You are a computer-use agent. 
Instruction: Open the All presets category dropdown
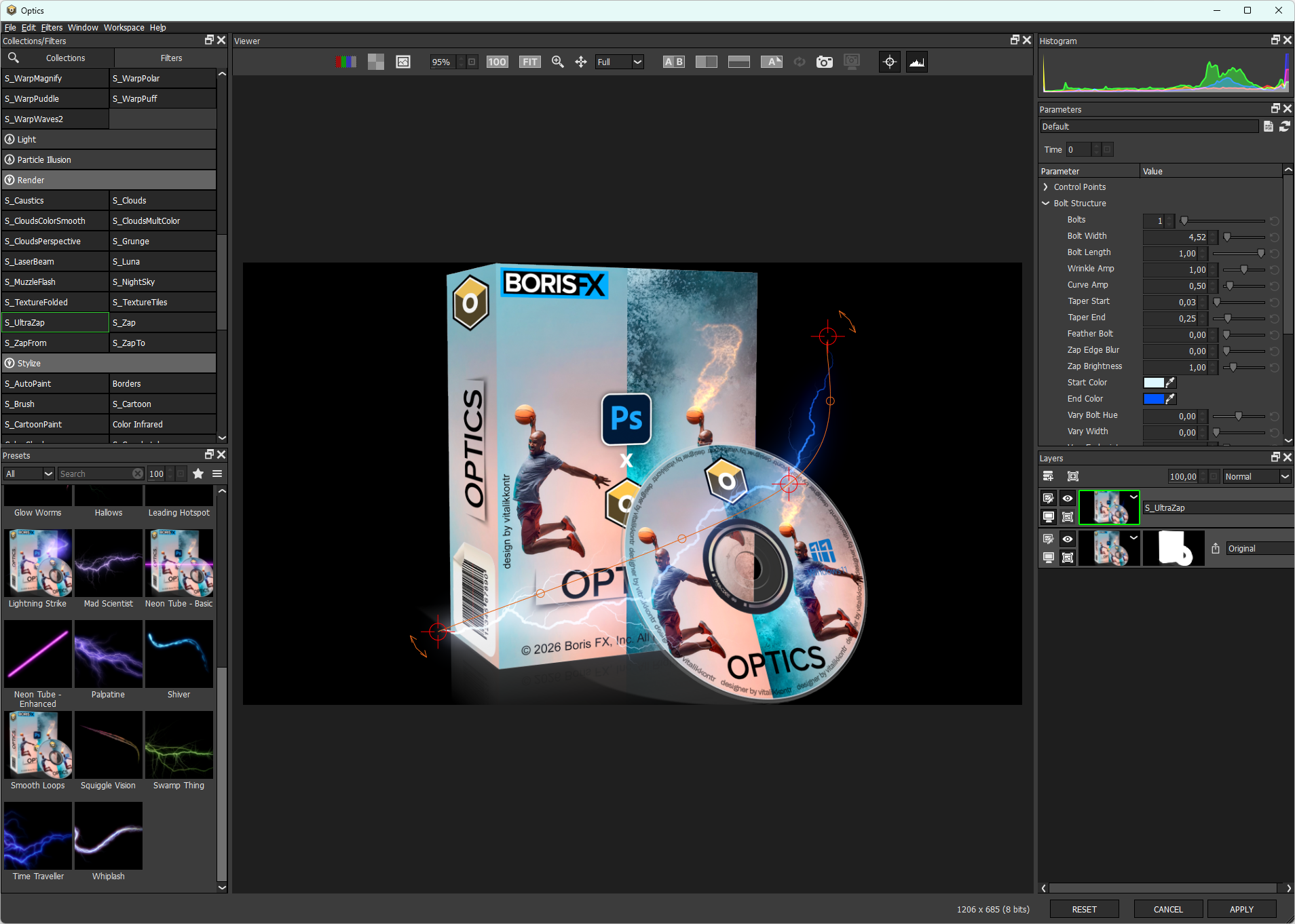click(29, 474)
